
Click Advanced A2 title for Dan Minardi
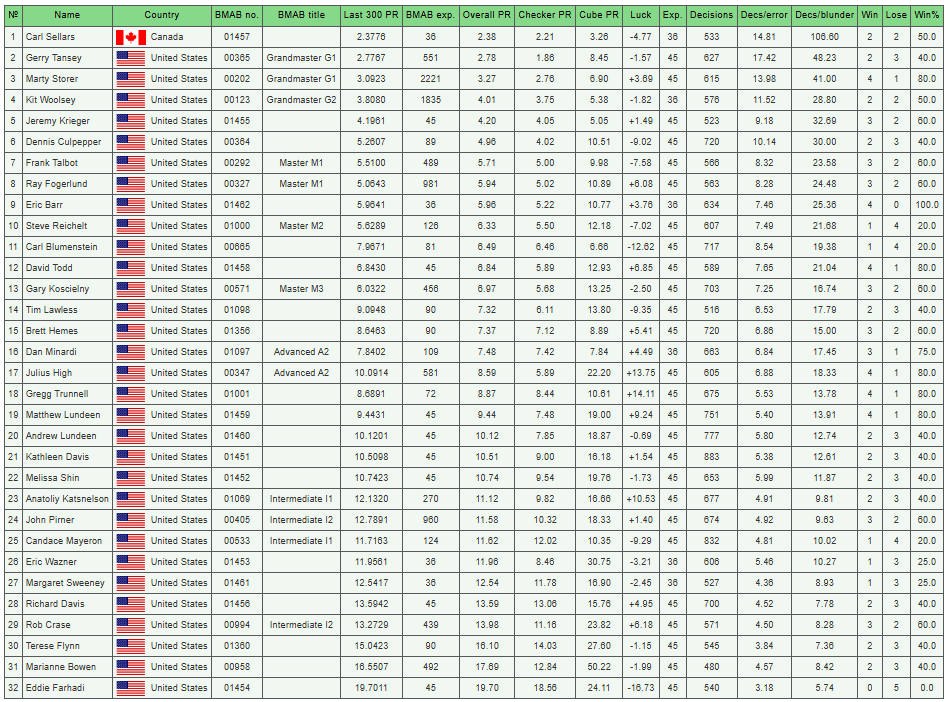tap(301, 352)
